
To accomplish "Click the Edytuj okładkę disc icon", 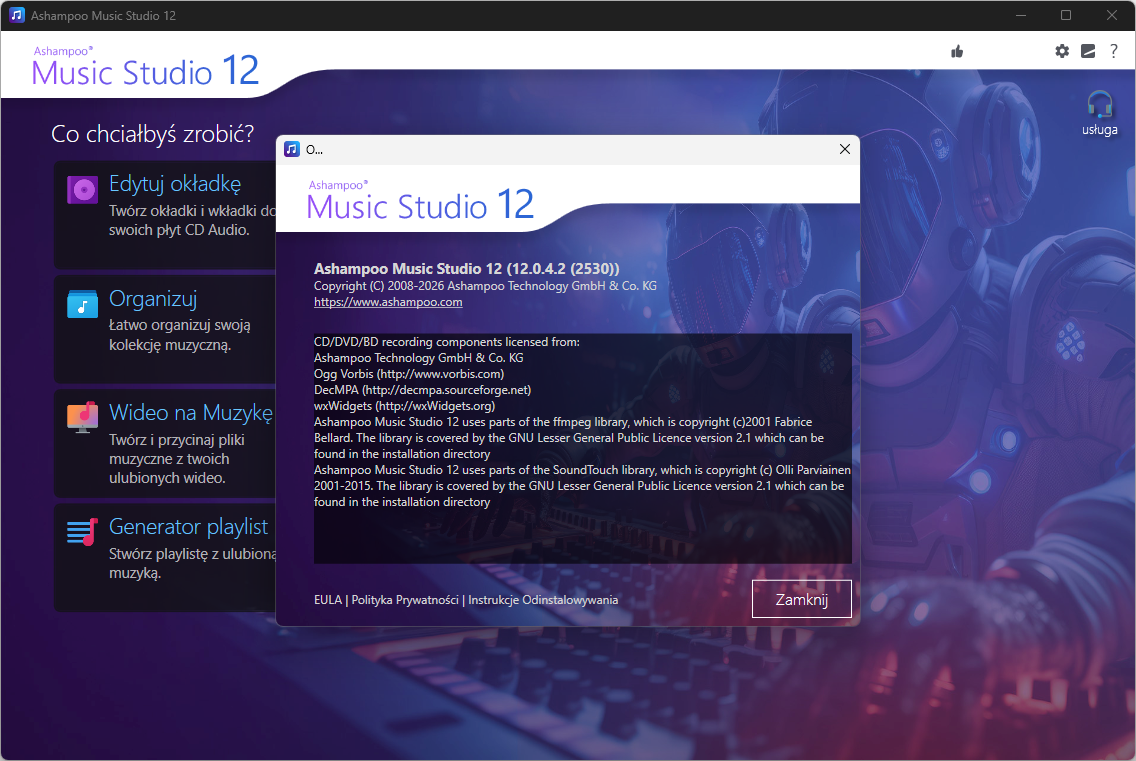I will (x=83, y=190).
